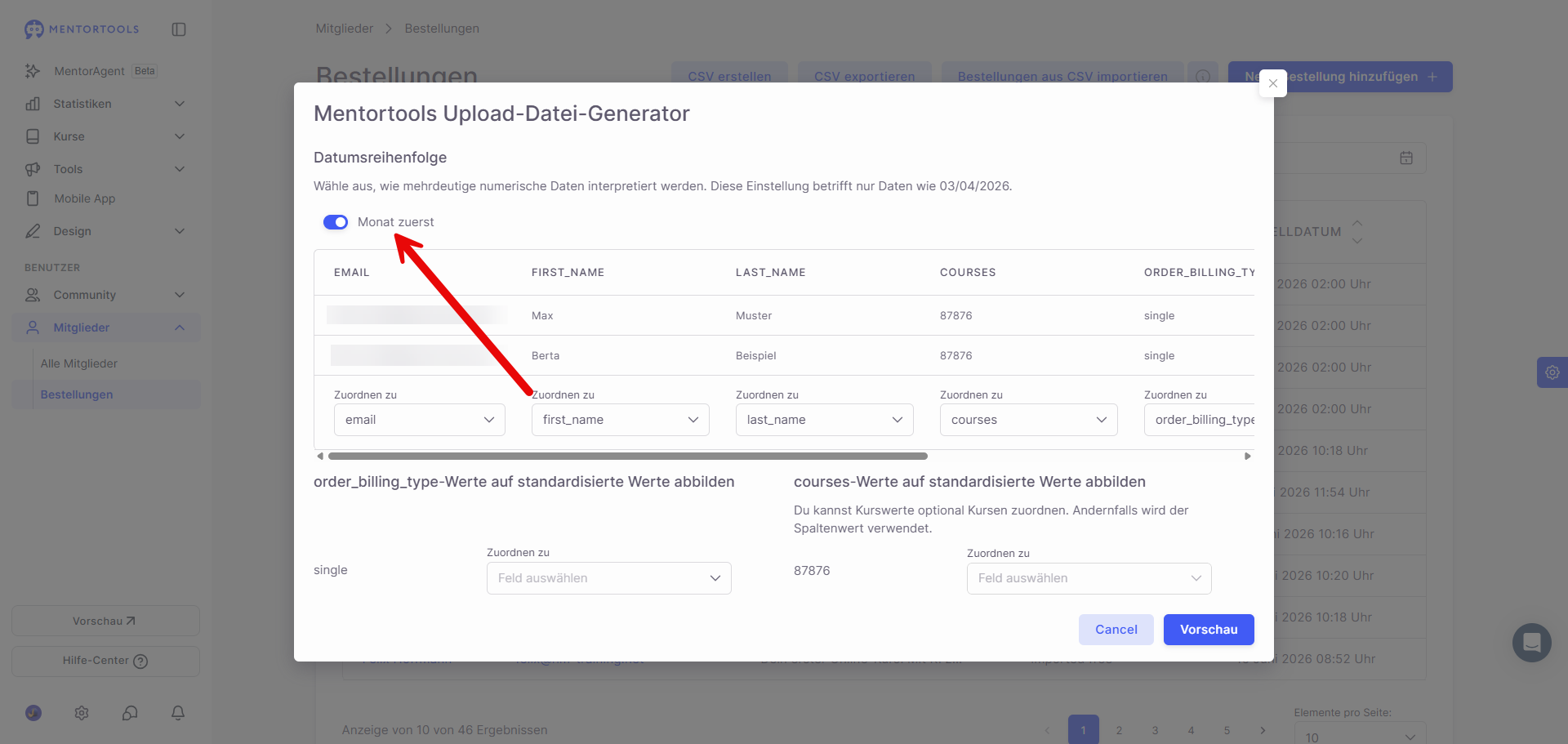Viewport: 1568px width, 744px height.
Task: Open the courses mapping dropdown
Action: pyautogui.click(x=1029, y=420)
